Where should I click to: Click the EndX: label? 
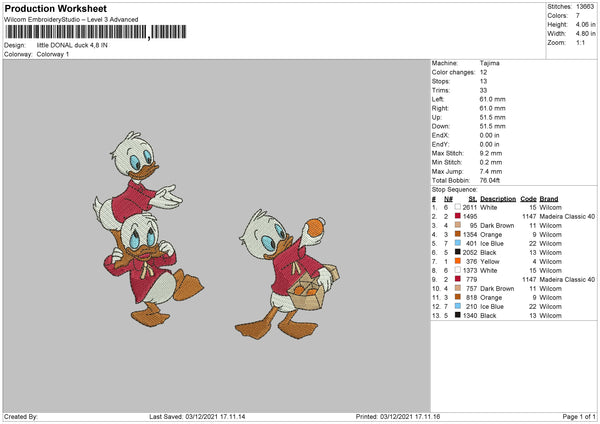click(x=440, y=135)
